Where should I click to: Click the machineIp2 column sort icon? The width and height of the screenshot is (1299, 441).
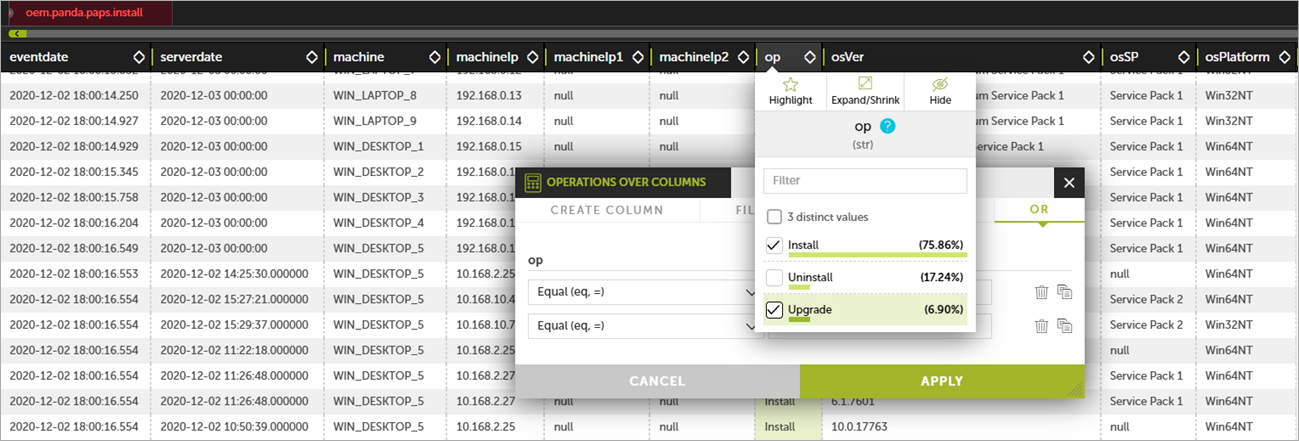coord(744,57)
